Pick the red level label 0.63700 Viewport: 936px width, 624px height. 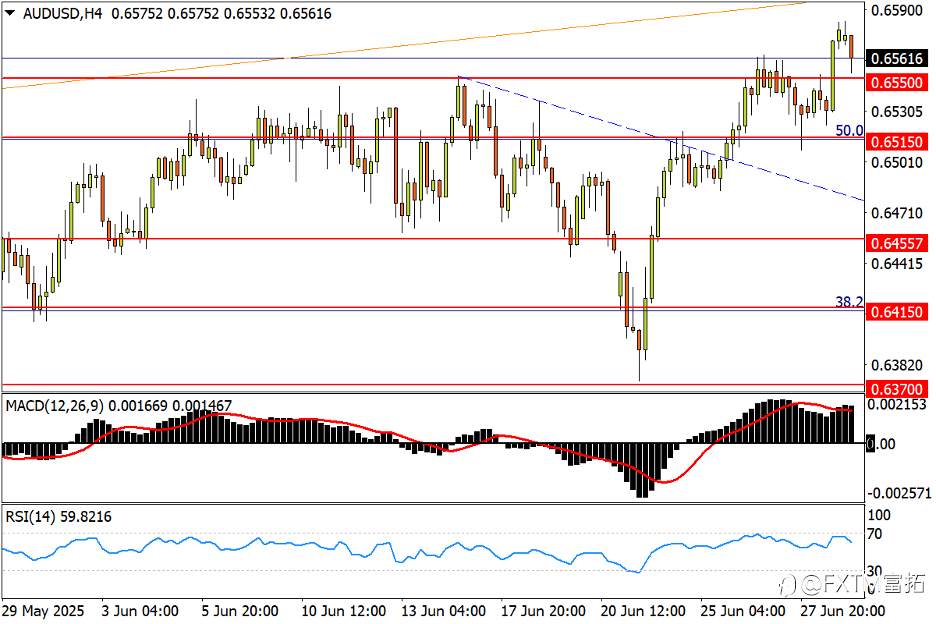click(x=897, y=389)
